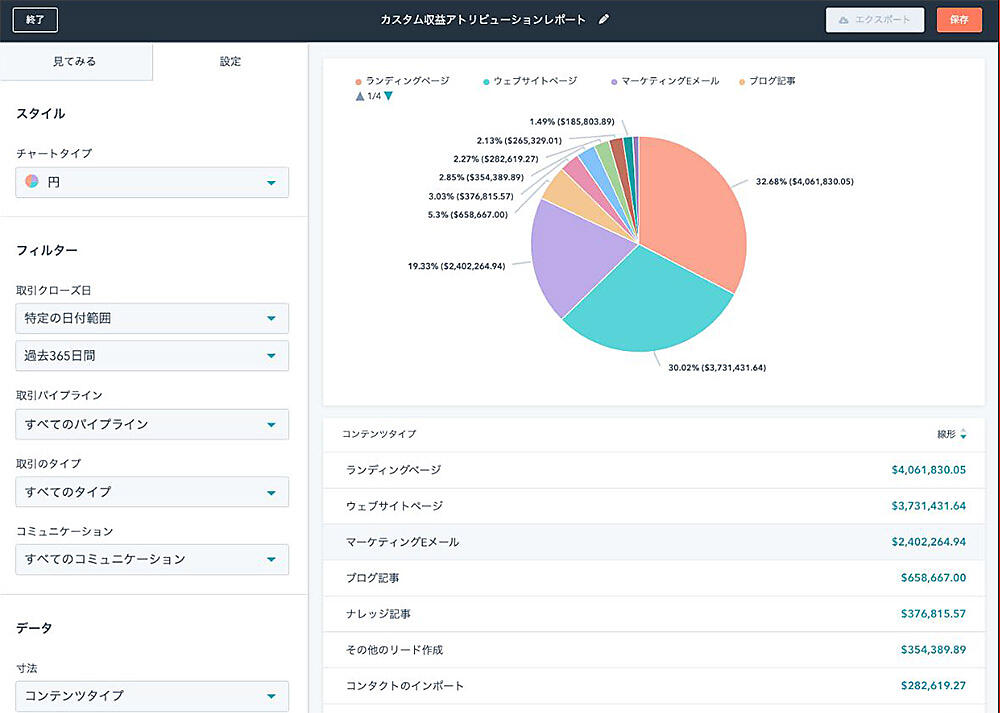This screenshot has height=713, width=1000.
Task: Open the すべてのパイプライン dropdown
Action: coord(153,424)
